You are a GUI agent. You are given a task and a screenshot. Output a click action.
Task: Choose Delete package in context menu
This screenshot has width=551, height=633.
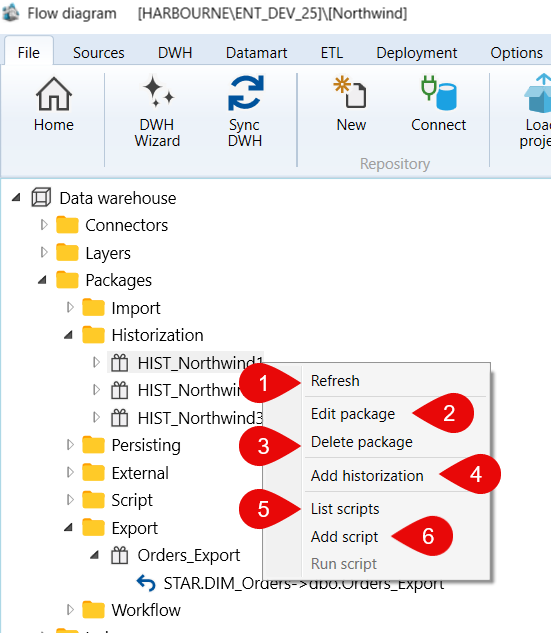coord(362,442)
